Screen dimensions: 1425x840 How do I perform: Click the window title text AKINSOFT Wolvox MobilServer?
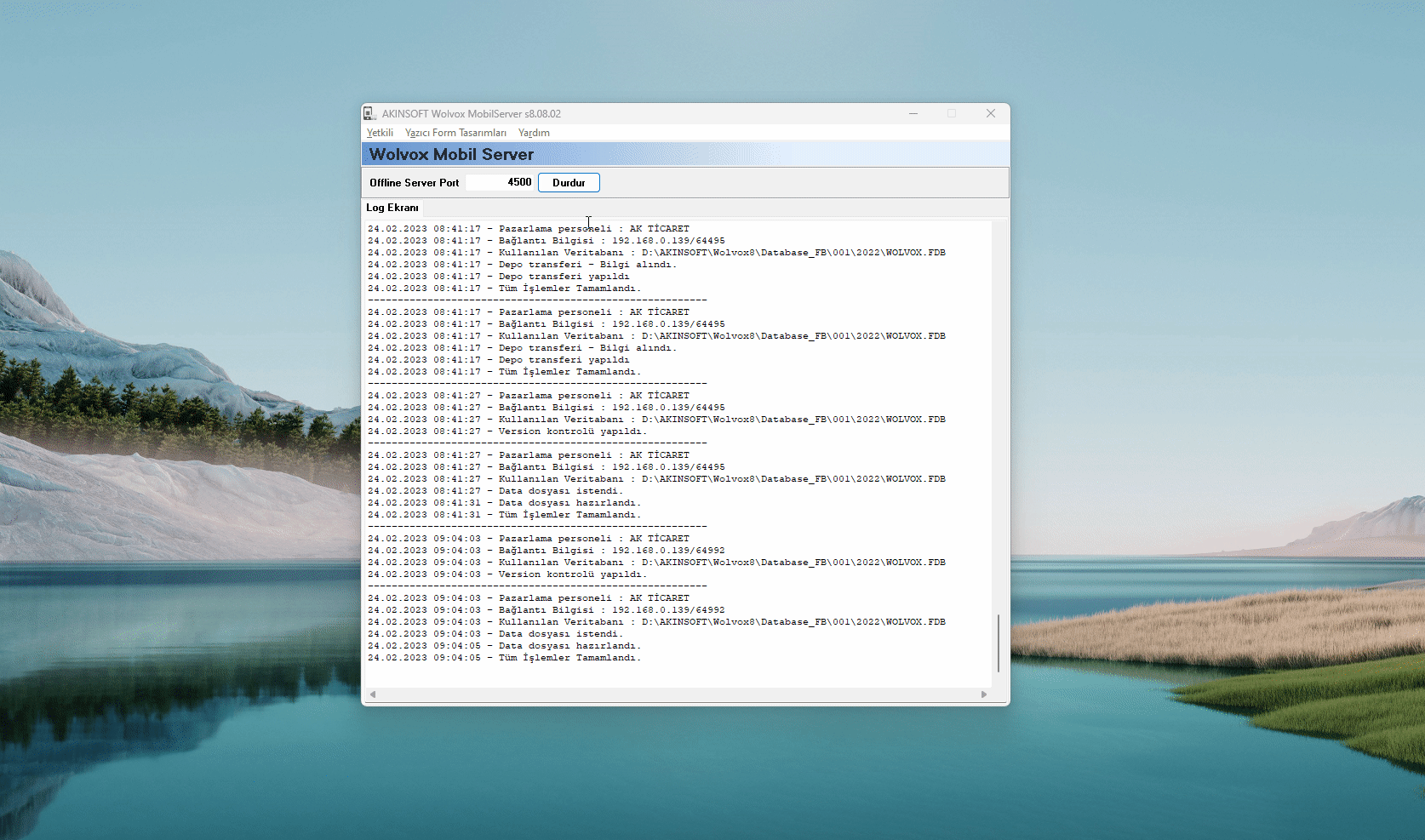[x=471, y=113]
